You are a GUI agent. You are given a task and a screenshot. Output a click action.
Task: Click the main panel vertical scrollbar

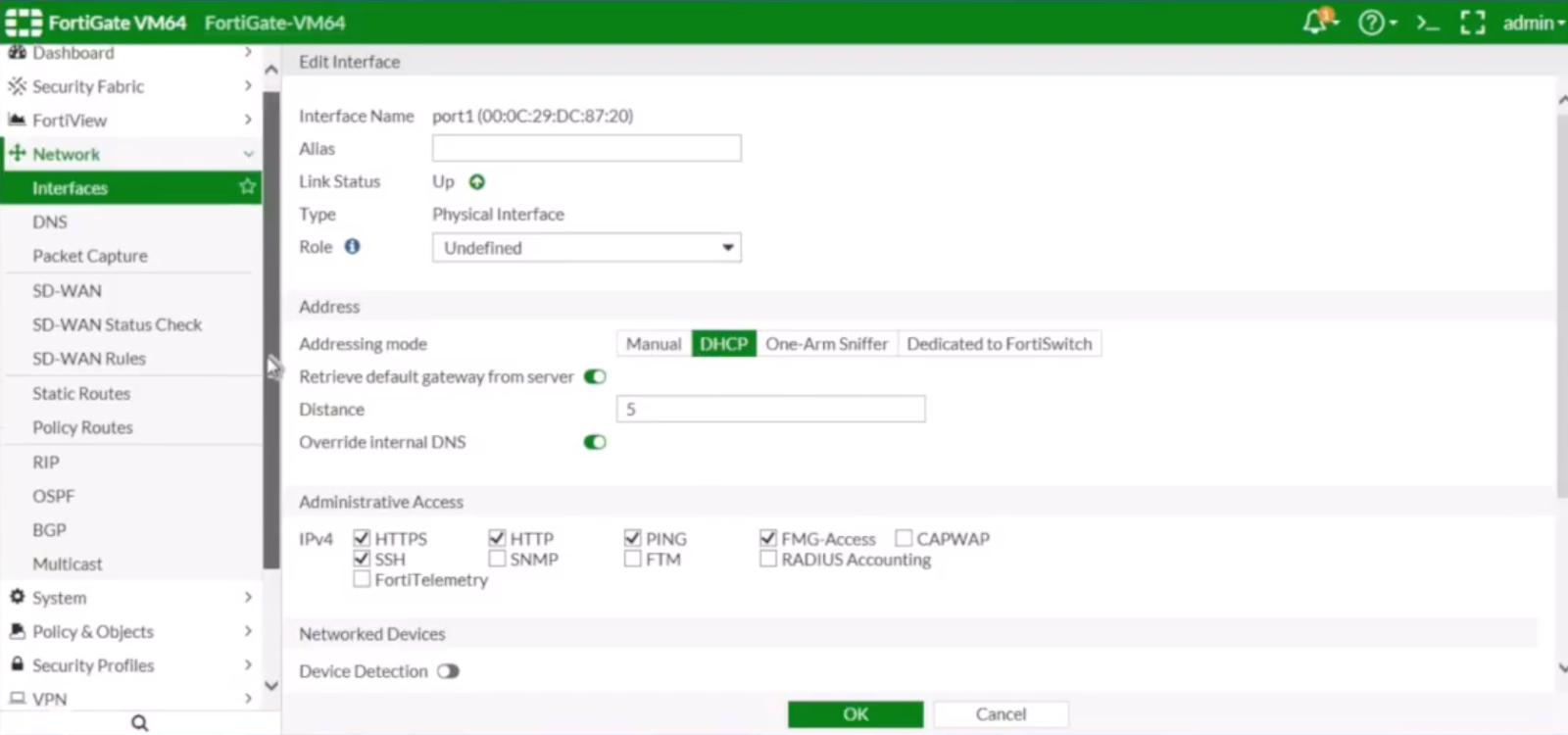click(x=1562, y=307)
